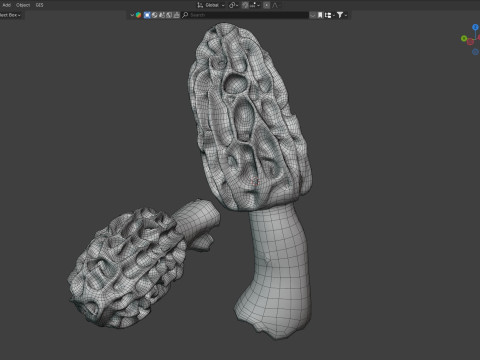Select the upright morel mushroom cap
The height and width of the screenshot is (360, 480).
(x=250, y=117)
